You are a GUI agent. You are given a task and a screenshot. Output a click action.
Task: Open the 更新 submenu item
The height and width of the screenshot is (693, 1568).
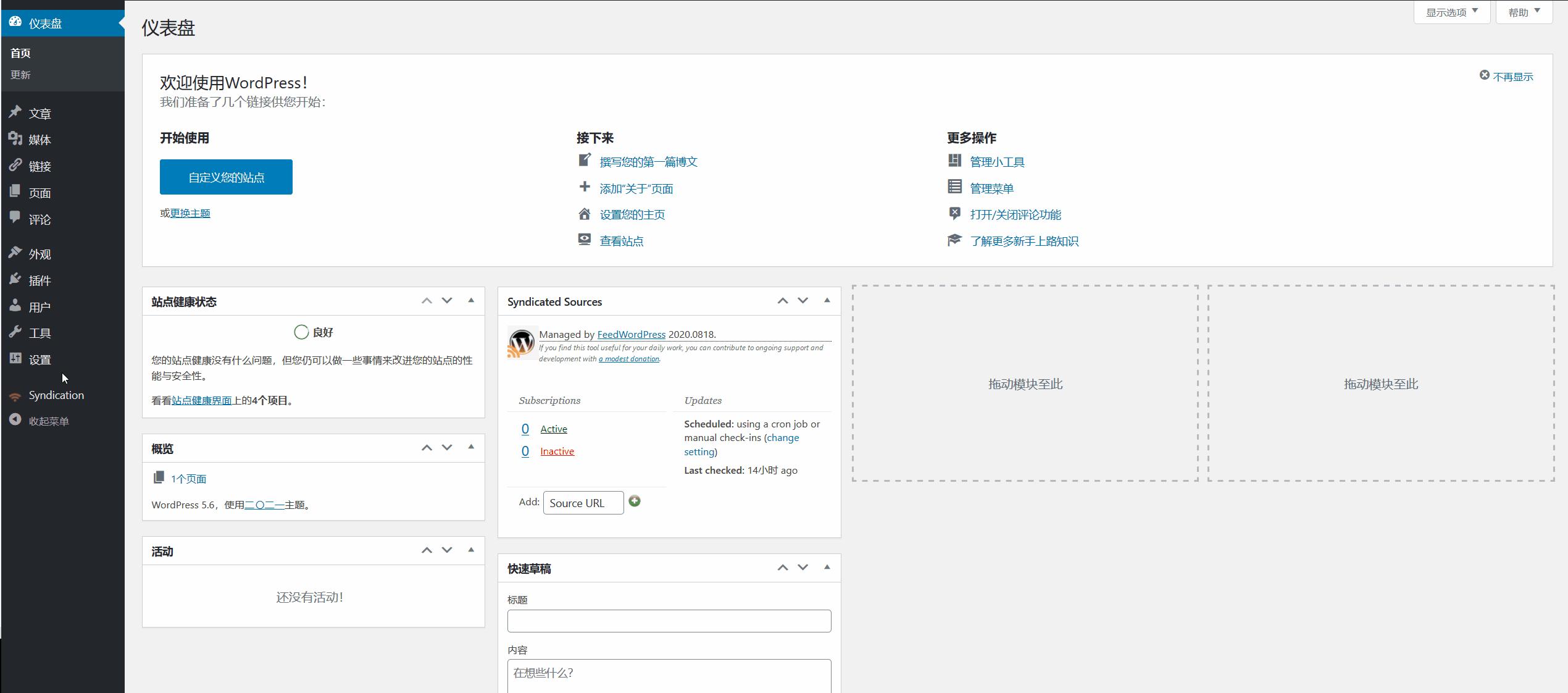tap(20, 75)
